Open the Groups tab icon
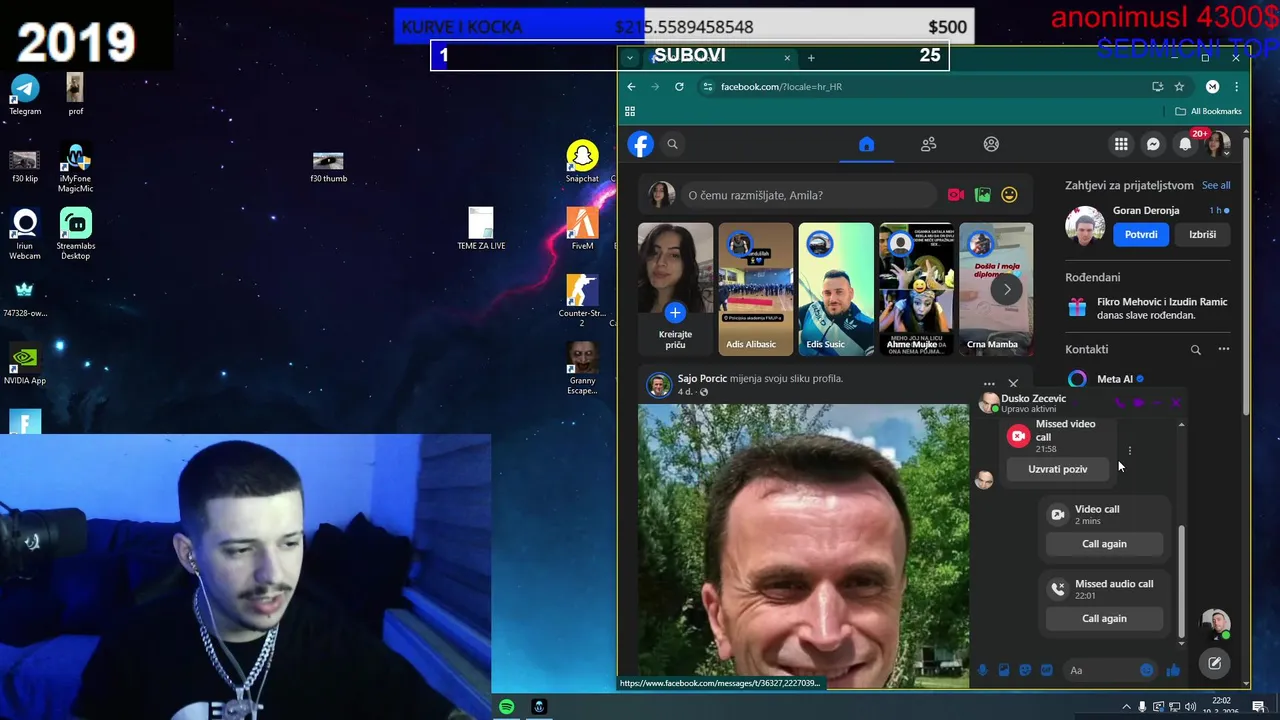This screenshot has width=1280, height=720. coord(991,144)
